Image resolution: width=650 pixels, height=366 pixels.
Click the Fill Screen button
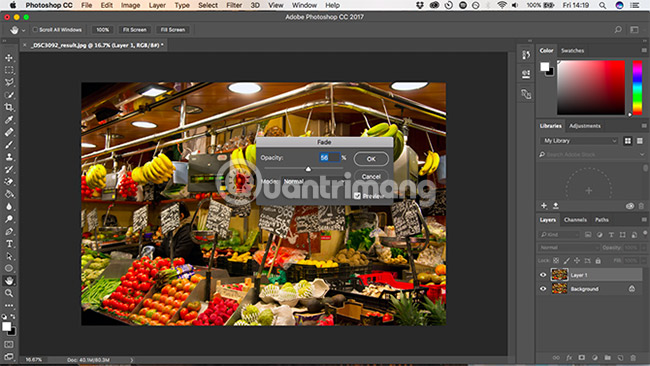(x=173, y=29)
